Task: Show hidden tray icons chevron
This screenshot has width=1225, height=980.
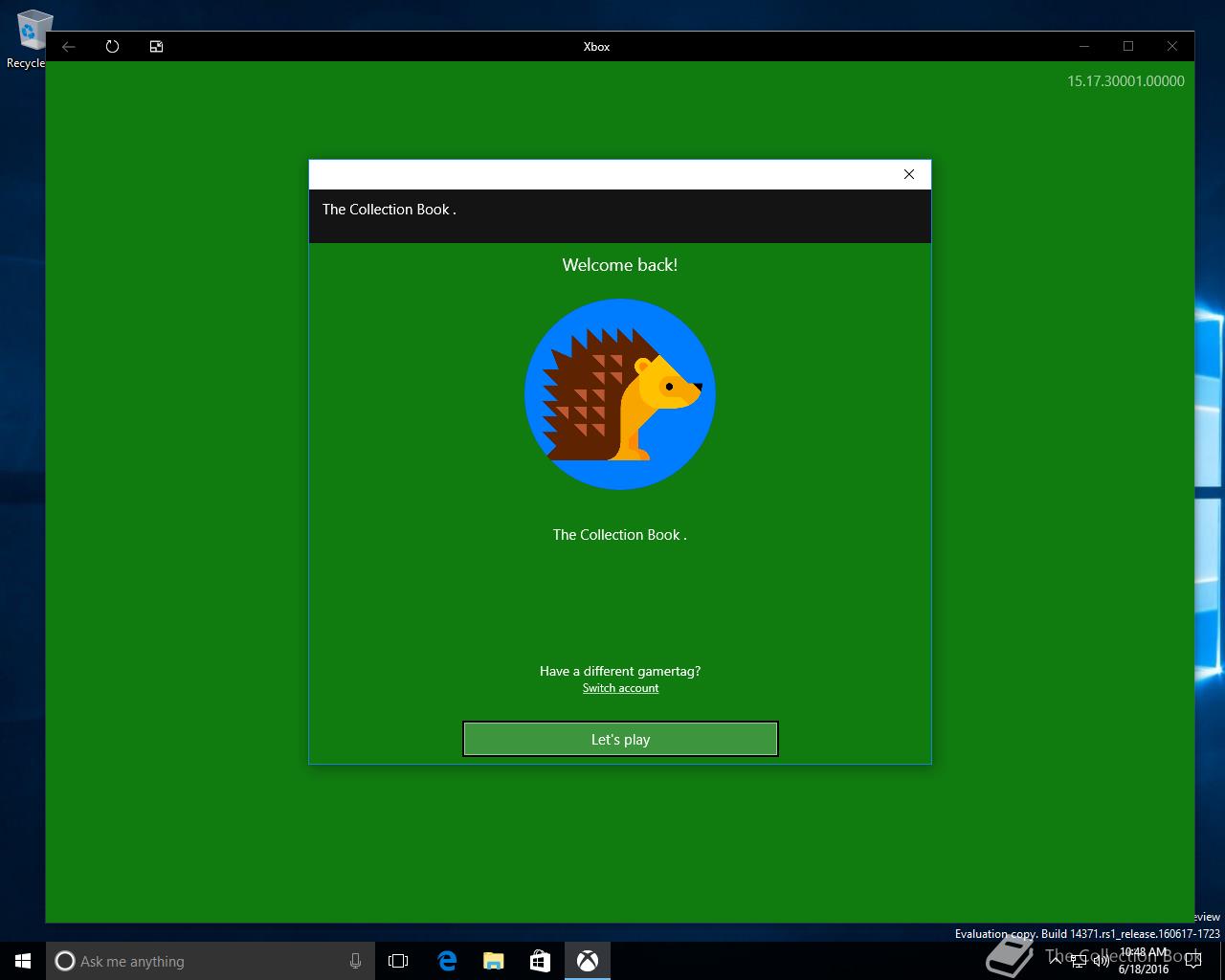Action: pyautogui.click(x=1056, y=961)
